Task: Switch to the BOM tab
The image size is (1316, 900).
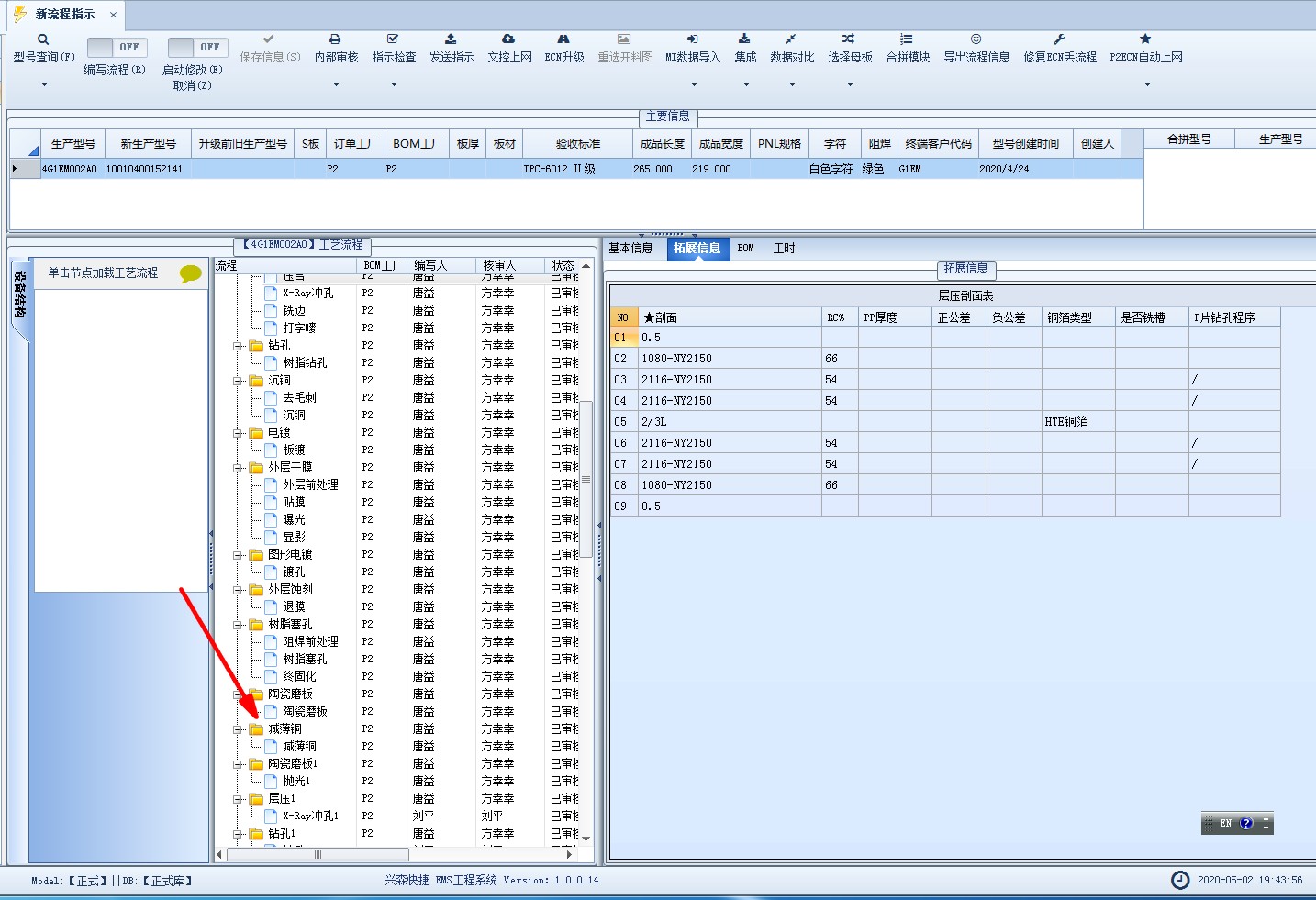Action: (x=745, y=249)
